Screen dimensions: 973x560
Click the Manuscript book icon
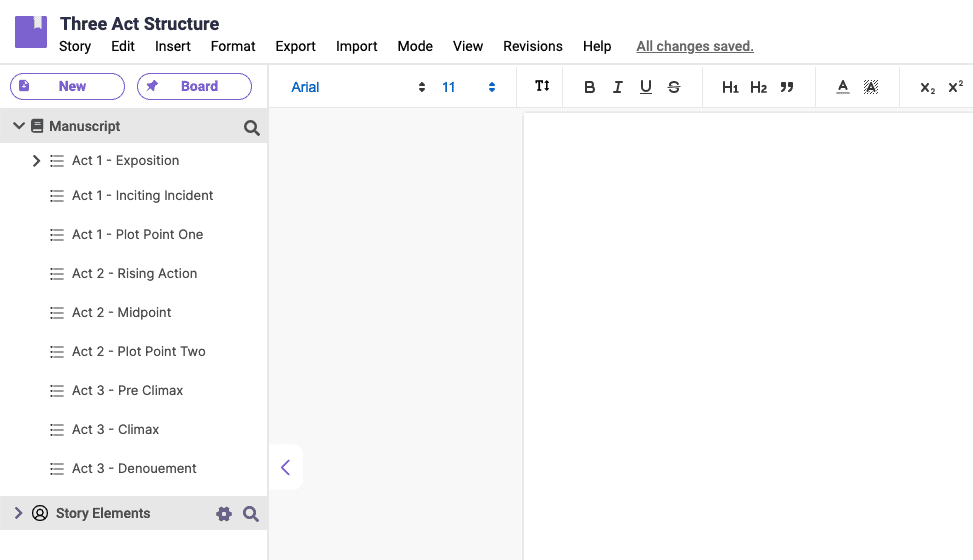[37, 127]
